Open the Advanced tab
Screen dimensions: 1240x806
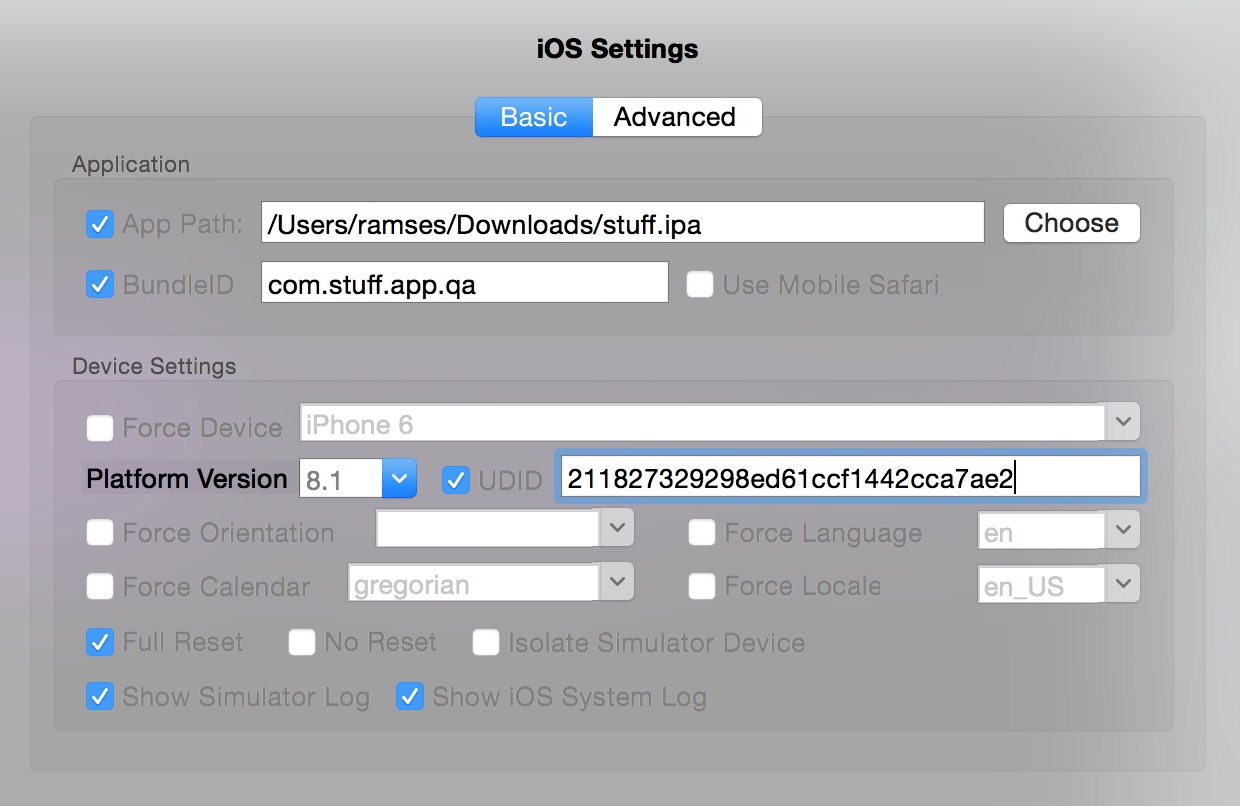(x=677, y=117)
